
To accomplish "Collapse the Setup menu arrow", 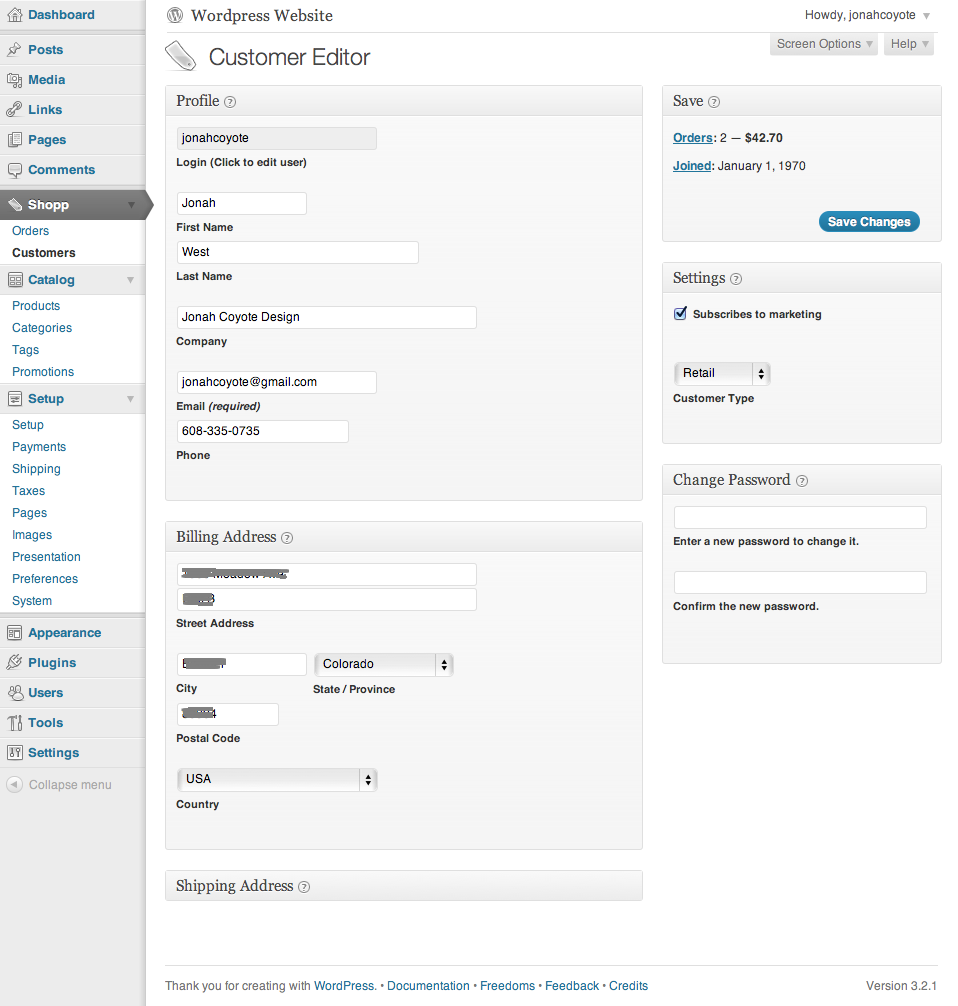I will pos(130,398).
